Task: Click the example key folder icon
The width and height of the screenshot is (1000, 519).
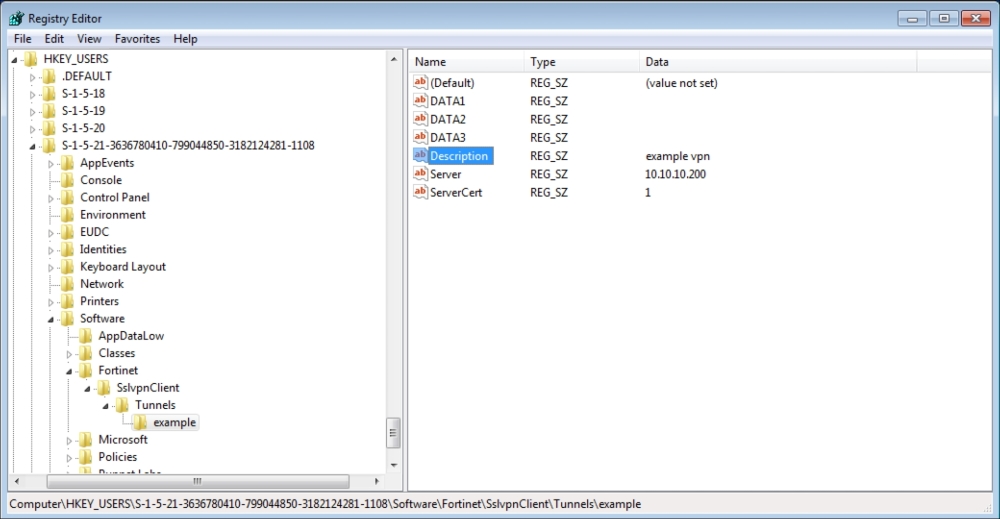Action: point(141,422)
